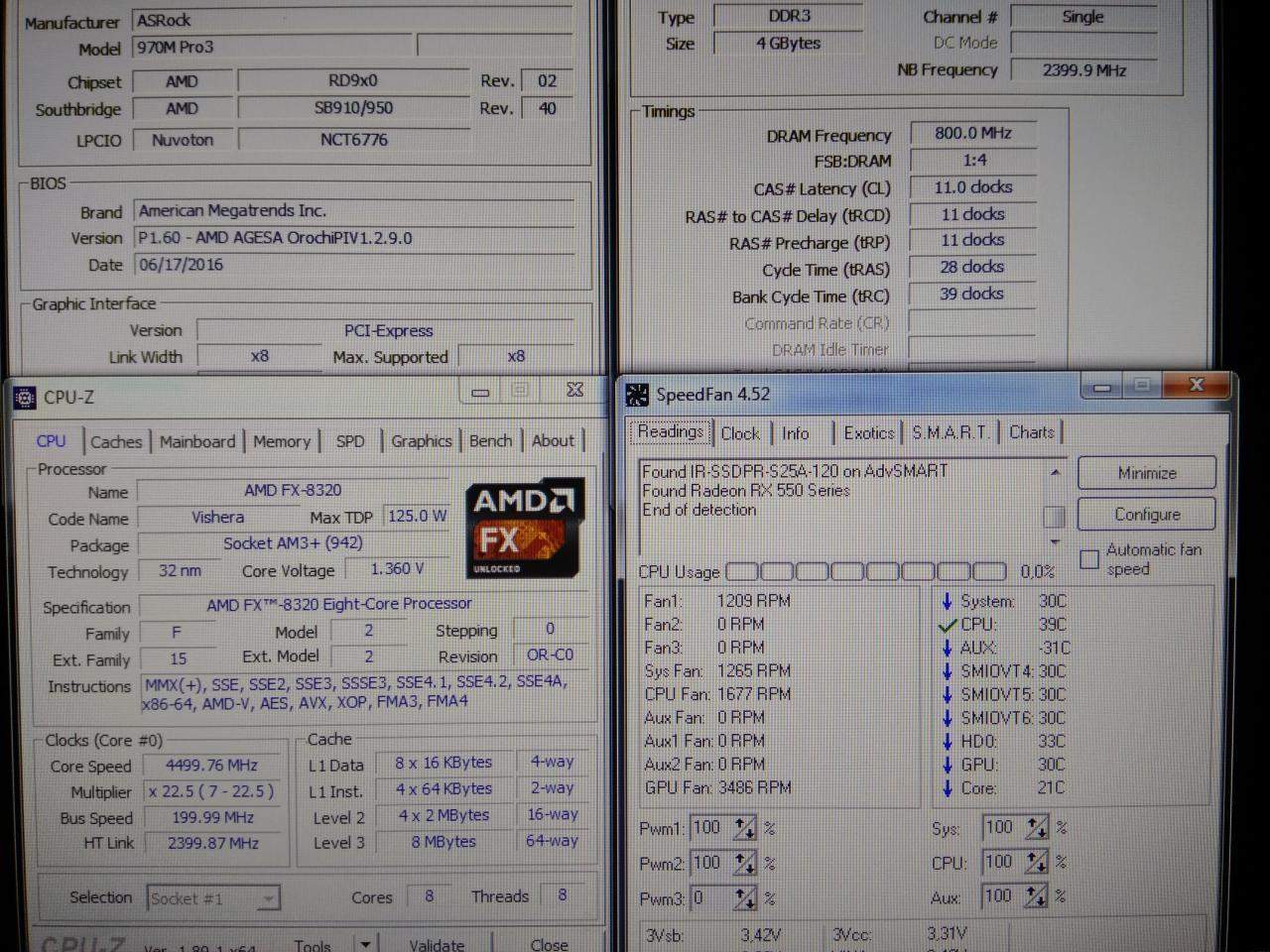This screenshot has width=1270, height=952.
Task: Click the Close button at CPU-Z bottom
Action: (549, 943)
